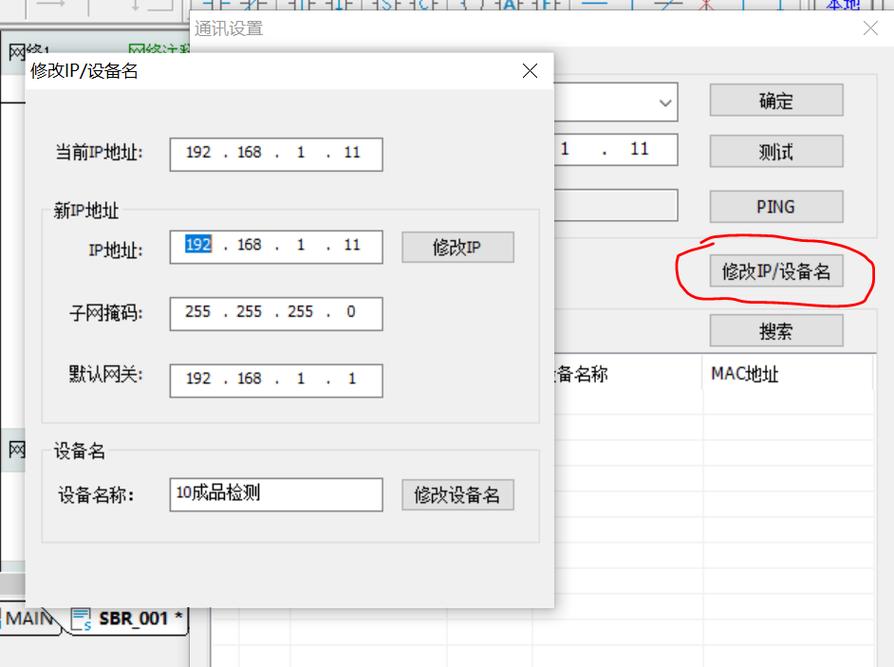Insert a falling edge pulse contact
Screen dimensions: 894x667
click(340, 6)
